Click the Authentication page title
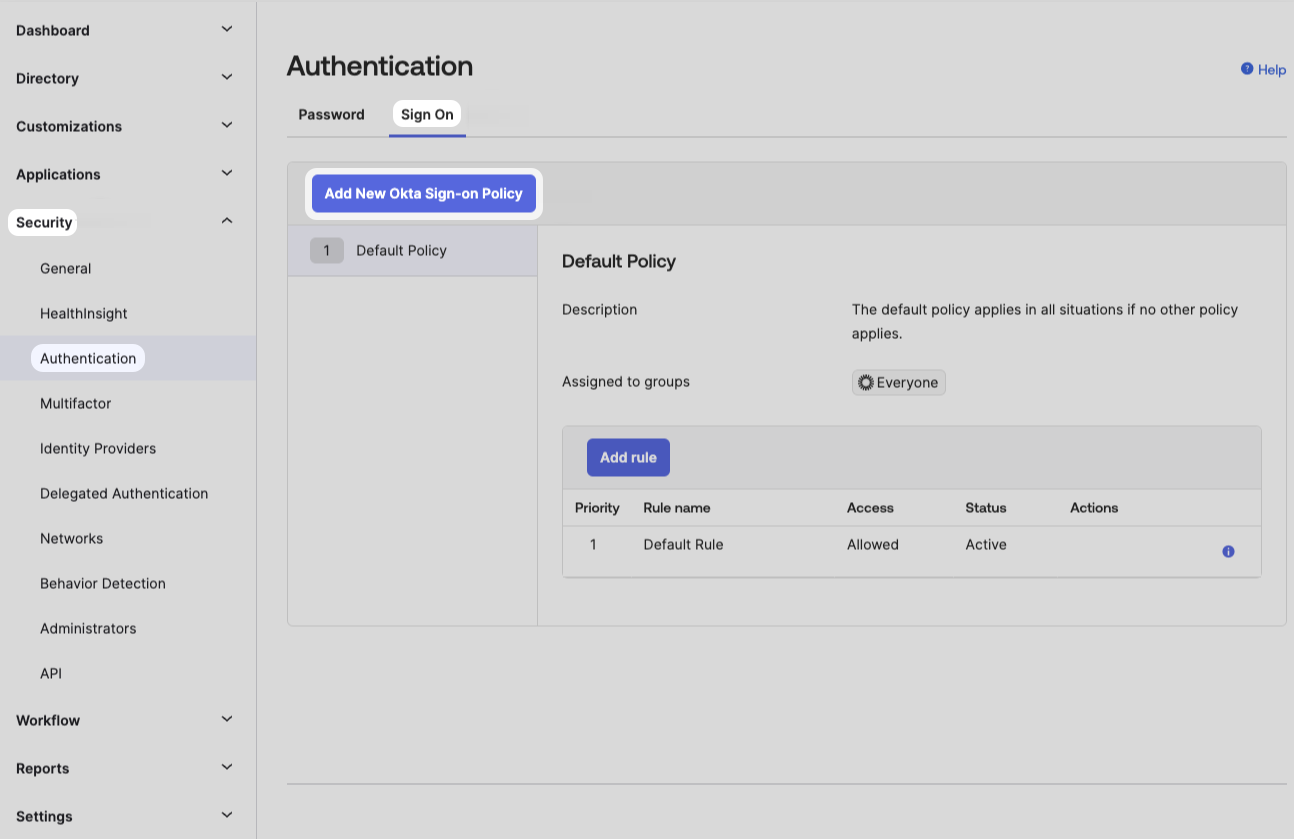Viewport: 1294px width, 839px height. coord(380,66)
